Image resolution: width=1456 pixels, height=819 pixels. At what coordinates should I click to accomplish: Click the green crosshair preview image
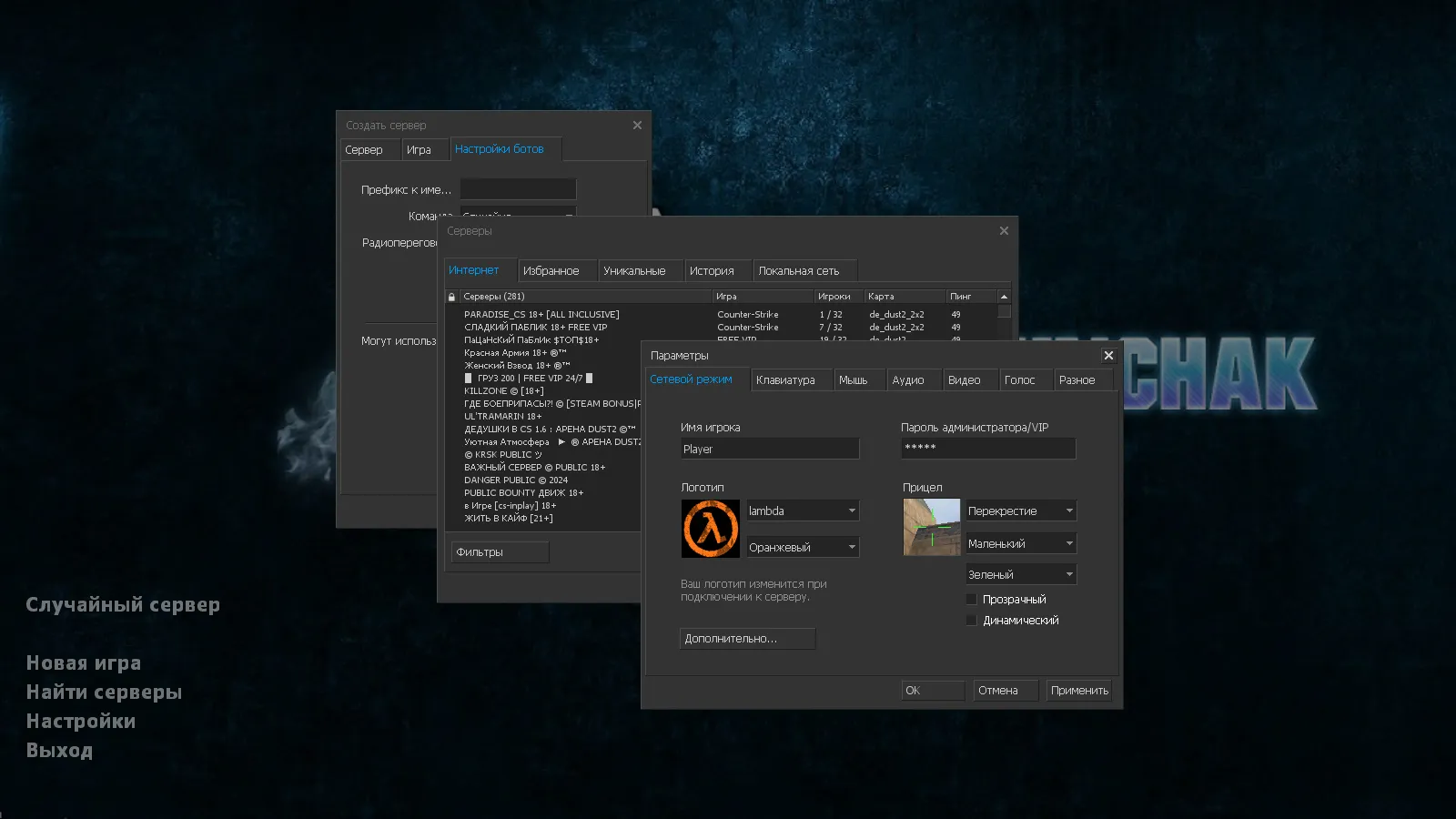tap(930, 528)
